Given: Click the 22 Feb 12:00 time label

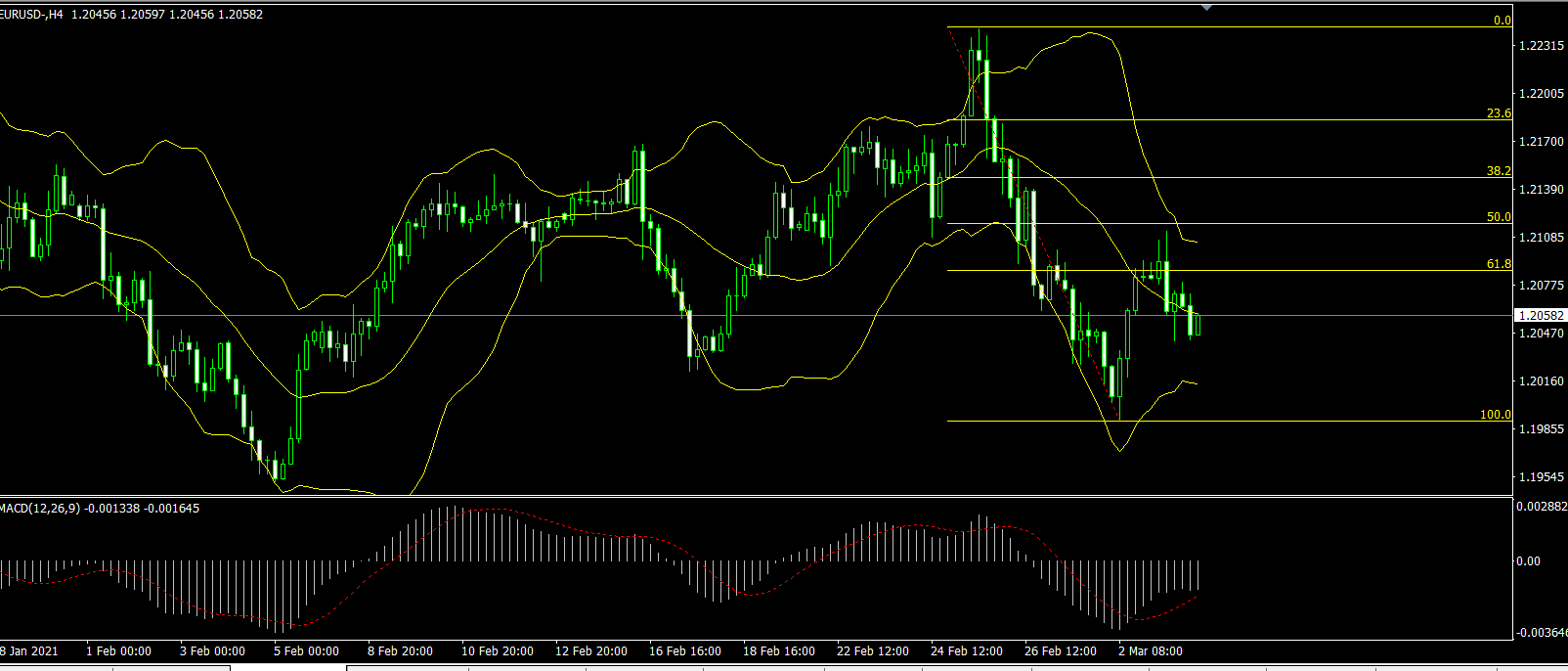Looking at the screenshot, I should point(873,651).
